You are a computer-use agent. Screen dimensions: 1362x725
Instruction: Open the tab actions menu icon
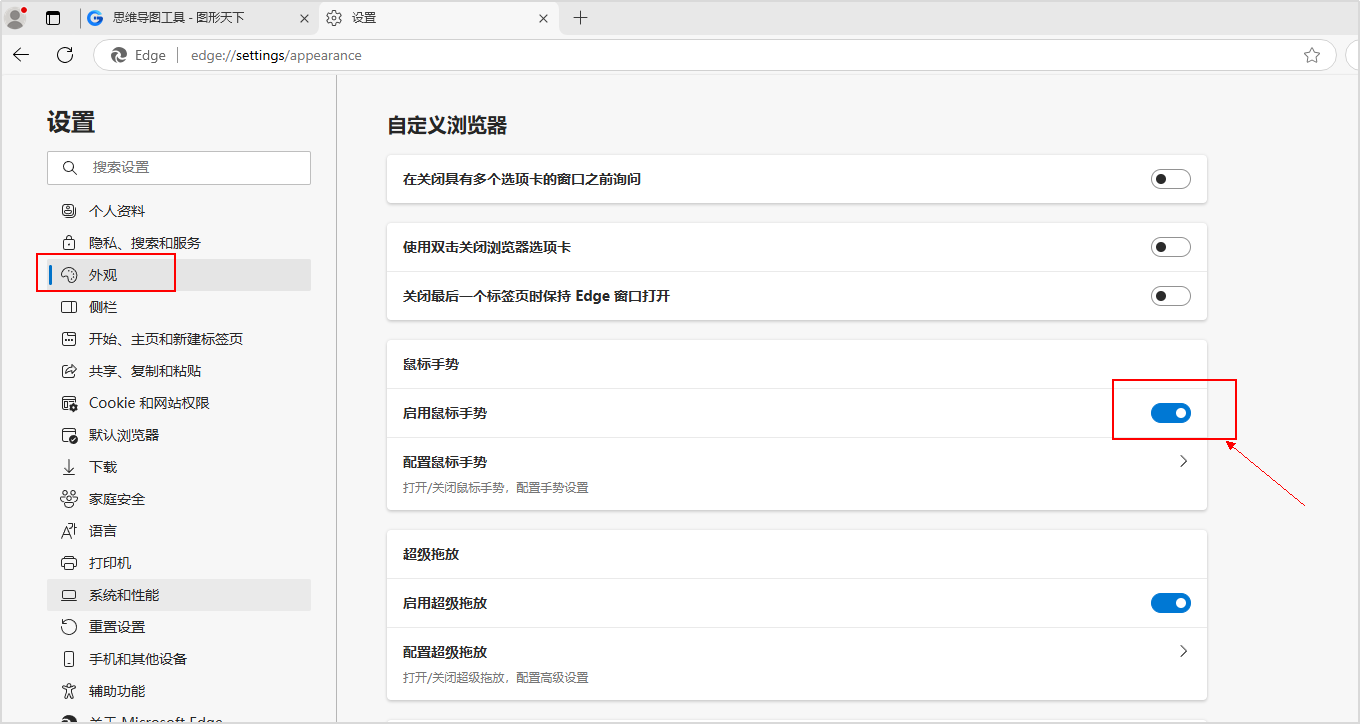pos(53,18)
